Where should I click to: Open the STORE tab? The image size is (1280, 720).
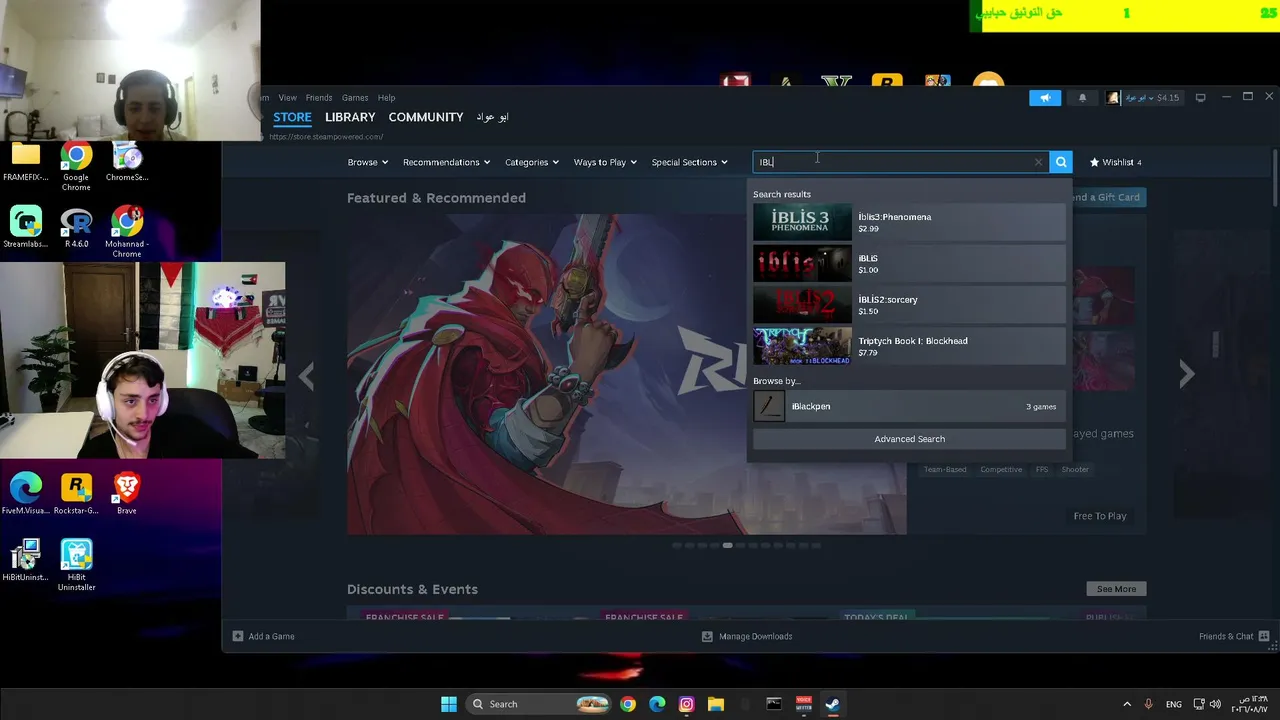(292, 117)
